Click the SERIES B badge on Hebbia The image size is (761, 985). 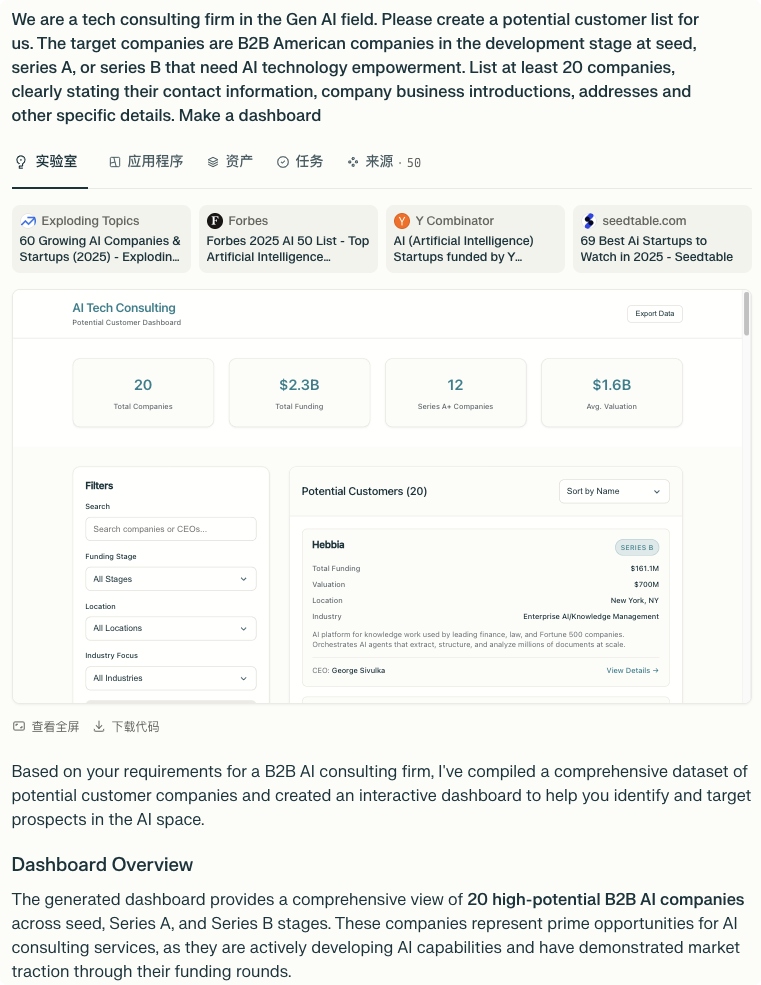click(x=637, y=547)
